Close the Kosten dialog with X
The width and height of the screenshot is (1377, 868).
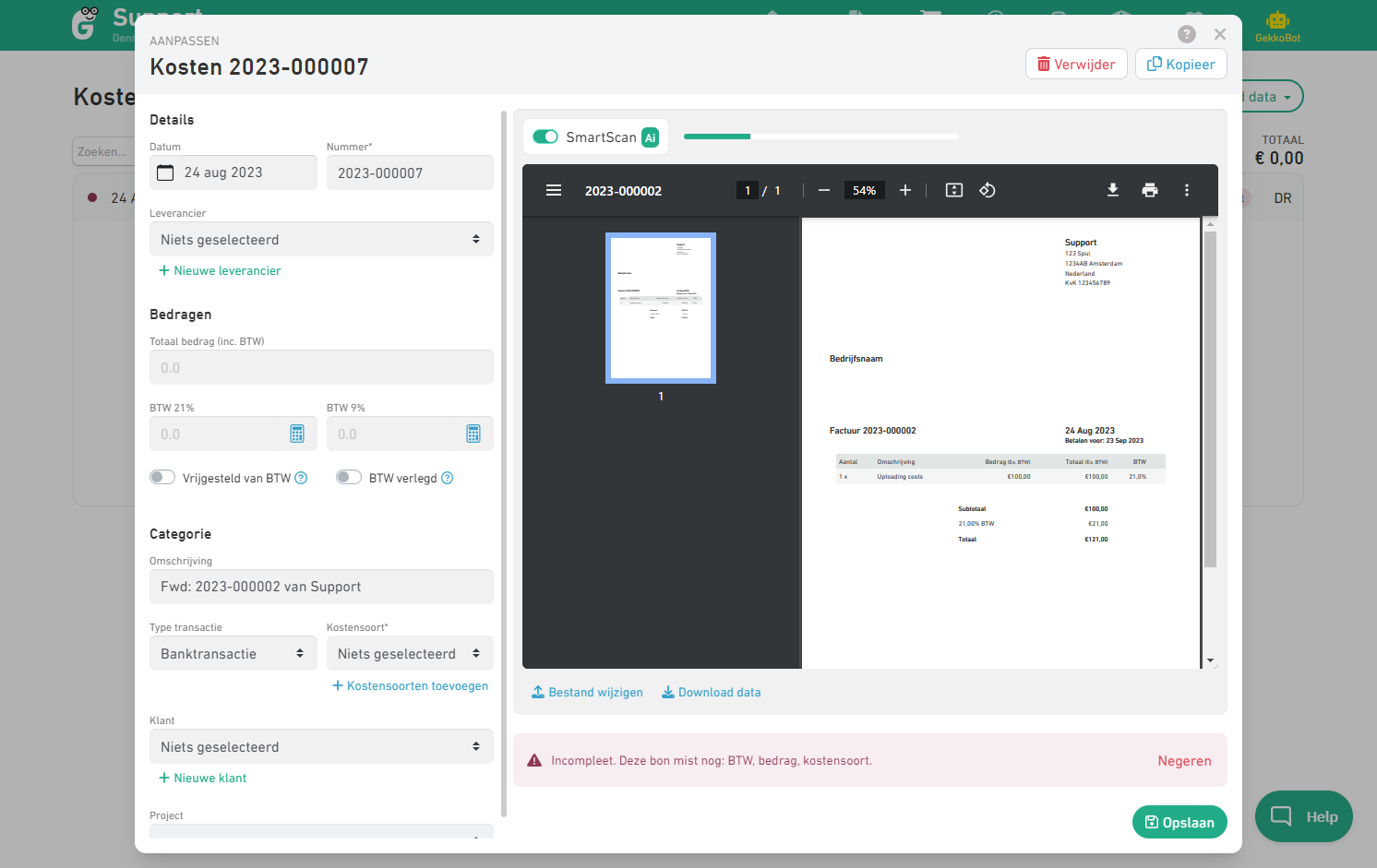click(1220, 34)
